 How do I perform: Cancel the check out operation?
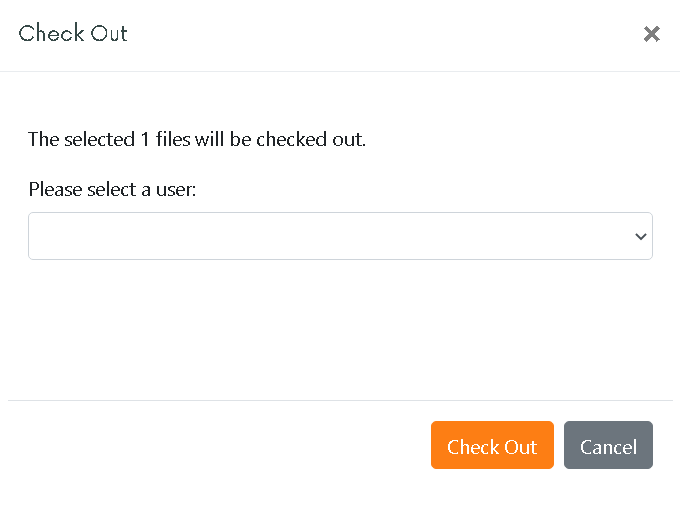click(608, 445)
